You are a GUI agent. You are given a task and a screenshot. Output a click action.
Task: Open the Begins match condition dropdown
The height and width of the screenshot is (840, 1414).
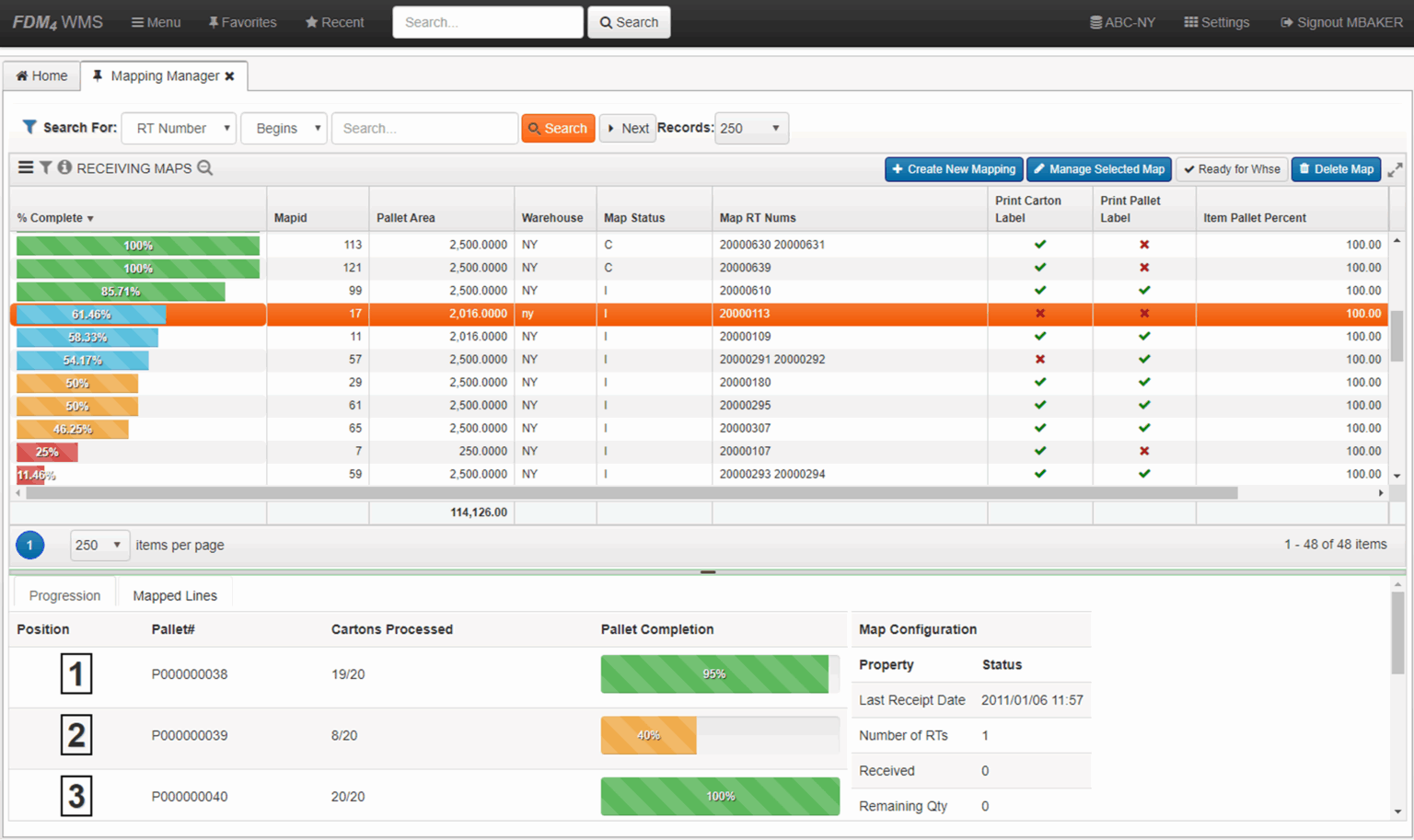[x=284, y=128]
